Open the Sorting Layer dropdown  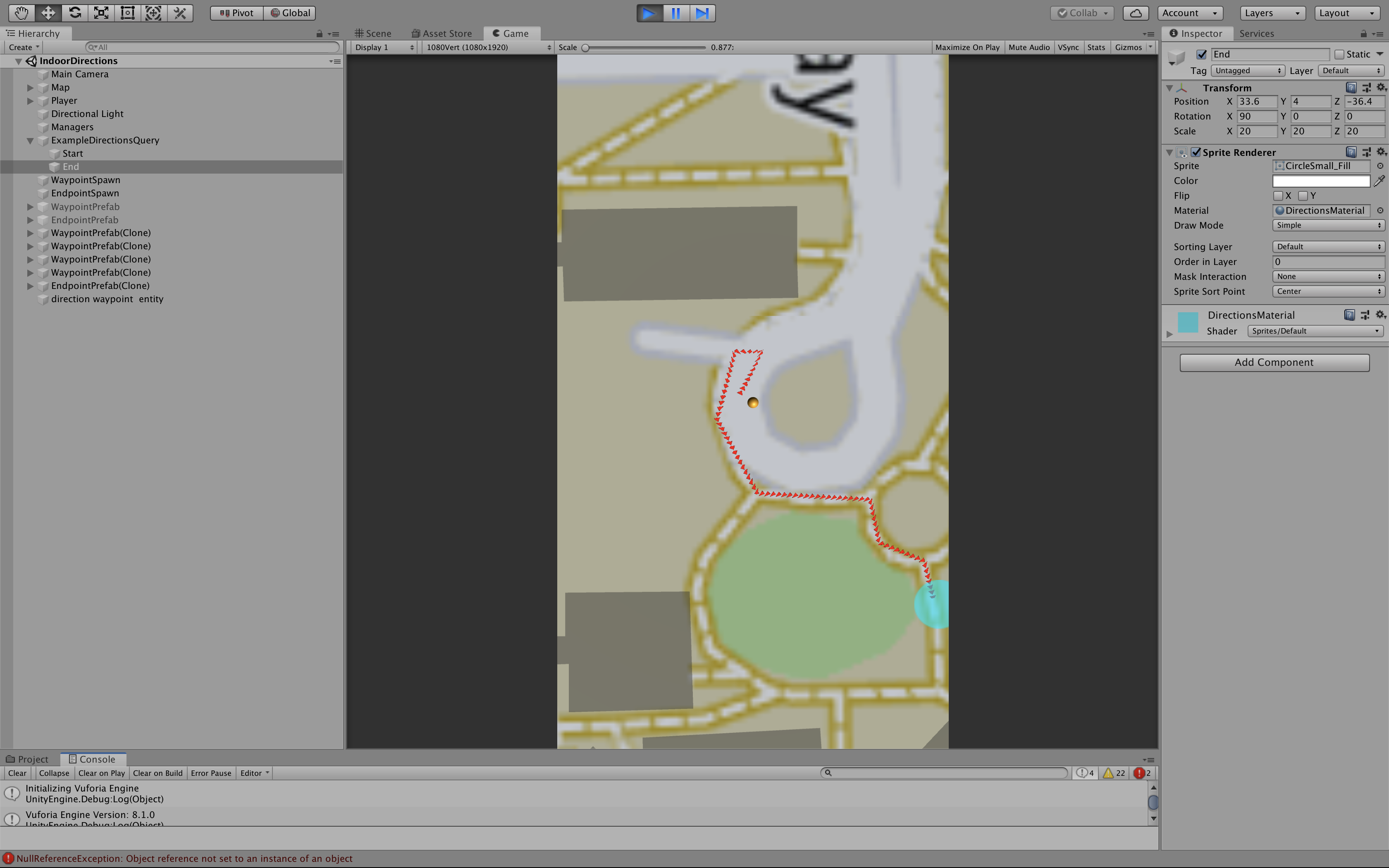pos(1328,247)
